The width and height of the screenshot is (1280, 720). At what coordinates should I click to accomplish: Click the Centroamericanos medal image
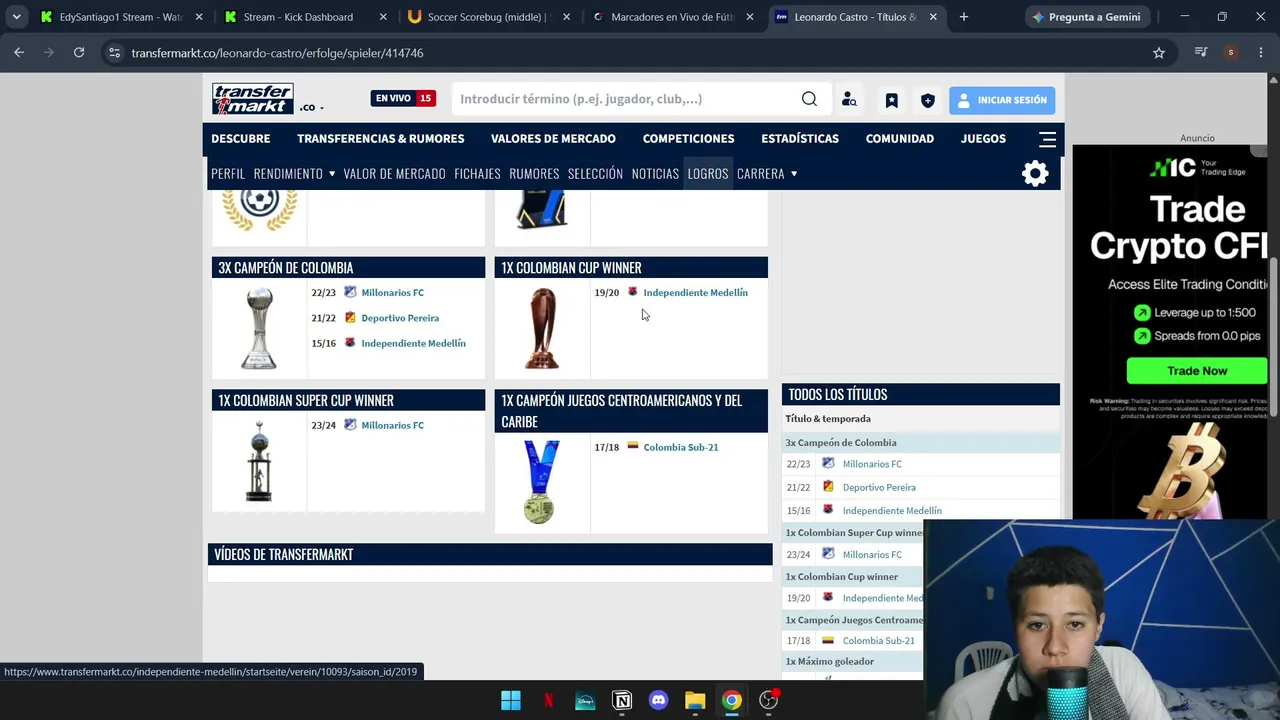540,482
